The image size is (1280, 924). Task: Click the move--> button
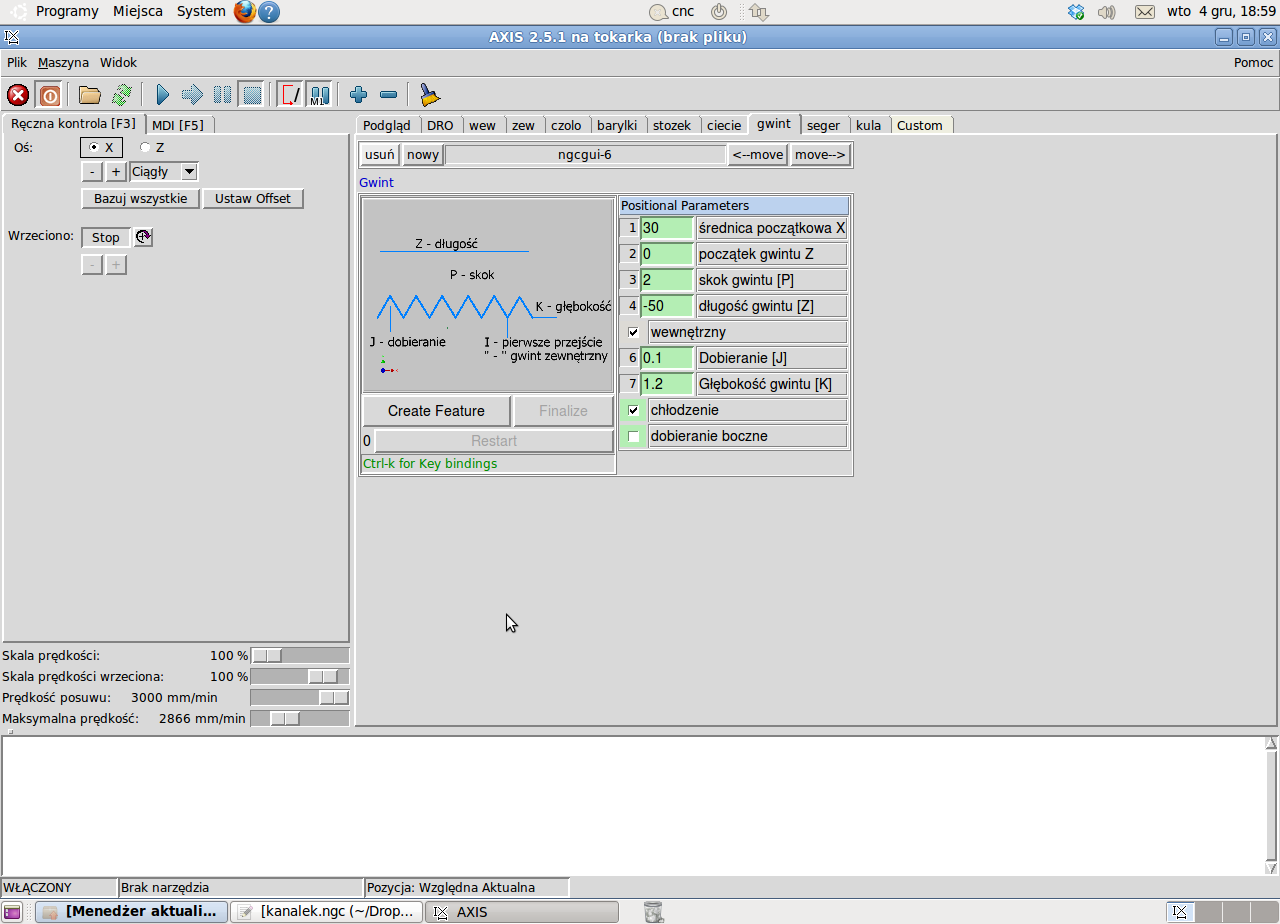(x=821, y=154)
